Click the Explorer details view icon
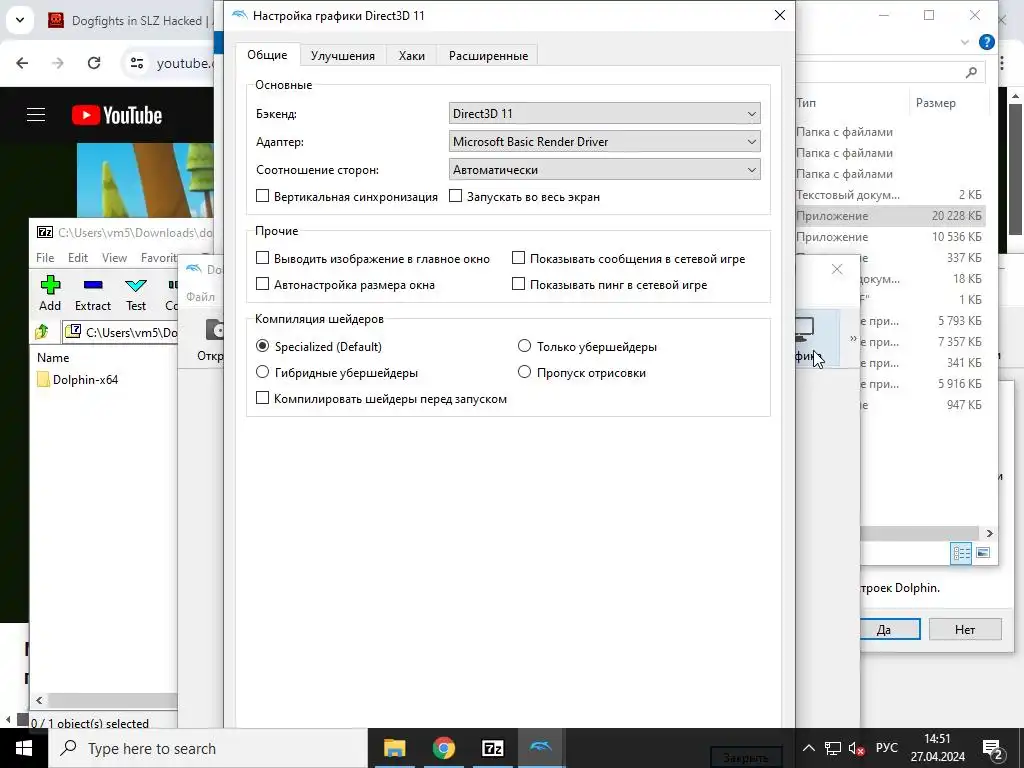This screenshot has width=1024, height=768. [961, 553]
